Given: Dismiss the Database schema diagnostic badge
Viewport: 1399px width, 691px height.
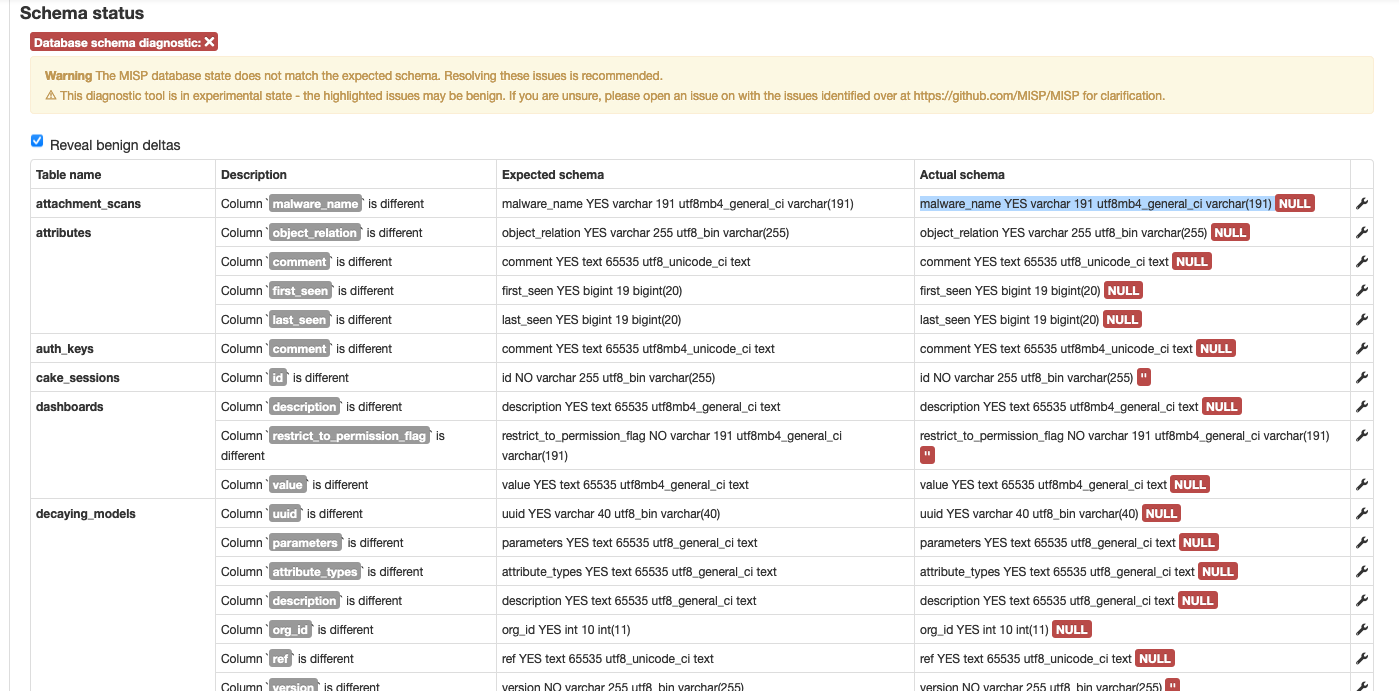Looking at the screenshot, I should coord(209,41).
